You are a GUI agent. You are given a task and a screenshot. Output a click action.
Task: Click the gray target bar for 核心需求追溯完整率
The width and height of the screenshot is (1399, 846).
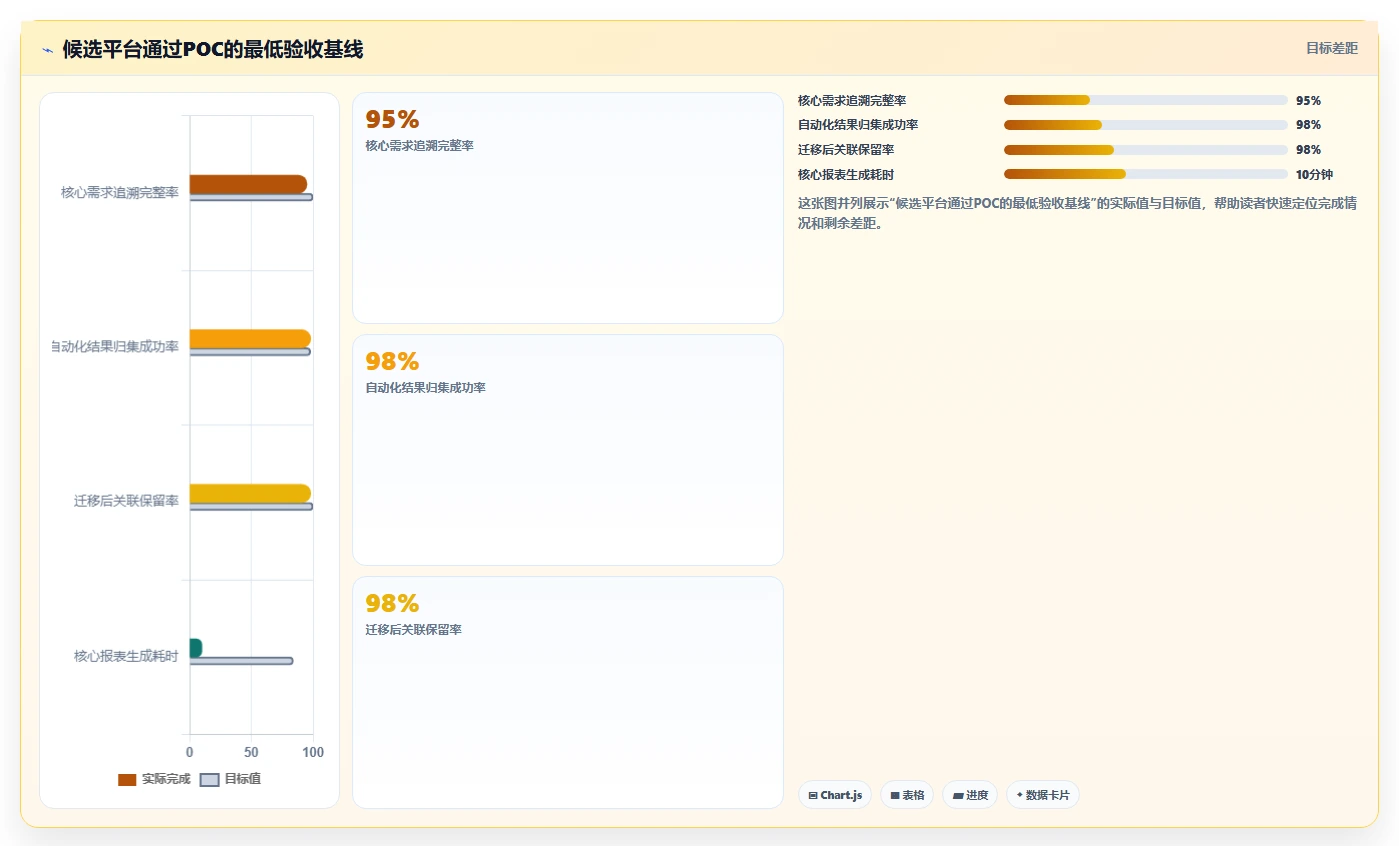click(x=251, y=197)
